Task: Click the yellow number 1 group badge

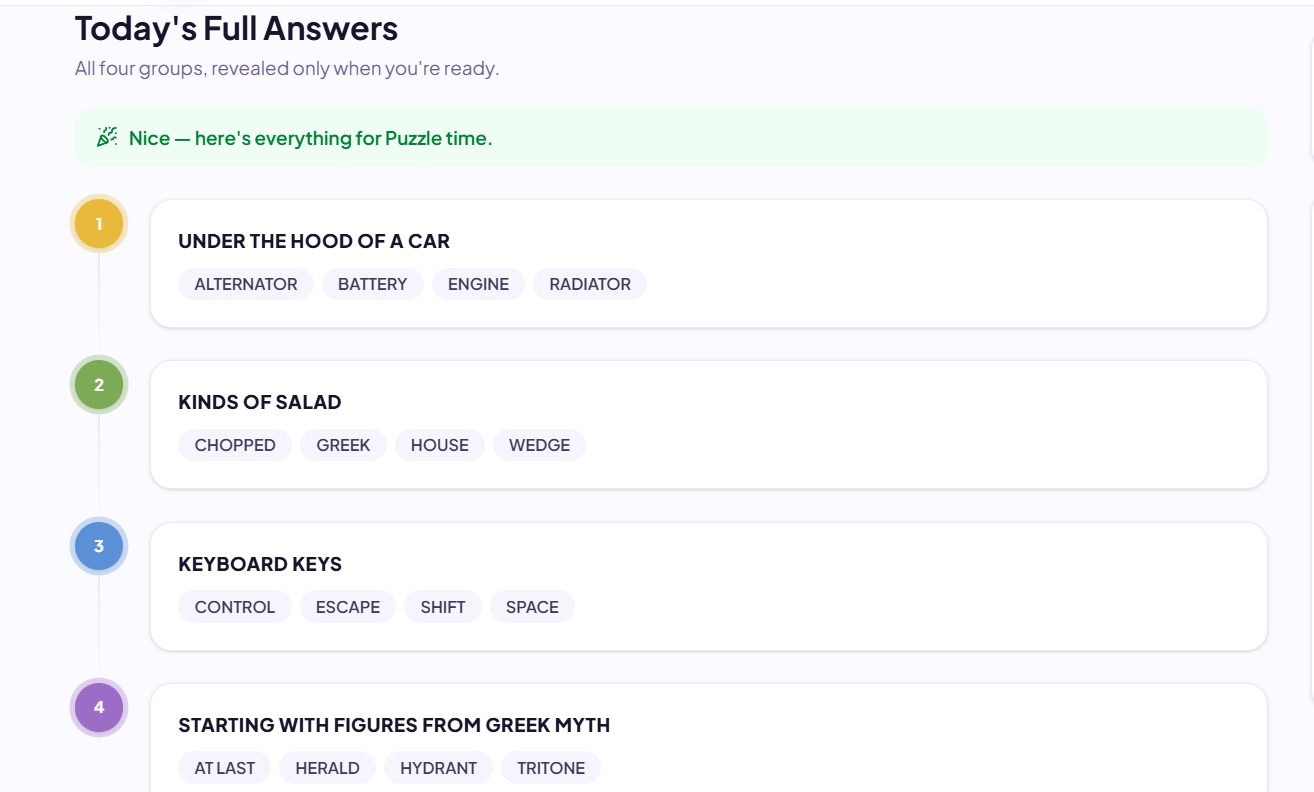Action: [99, 224]
